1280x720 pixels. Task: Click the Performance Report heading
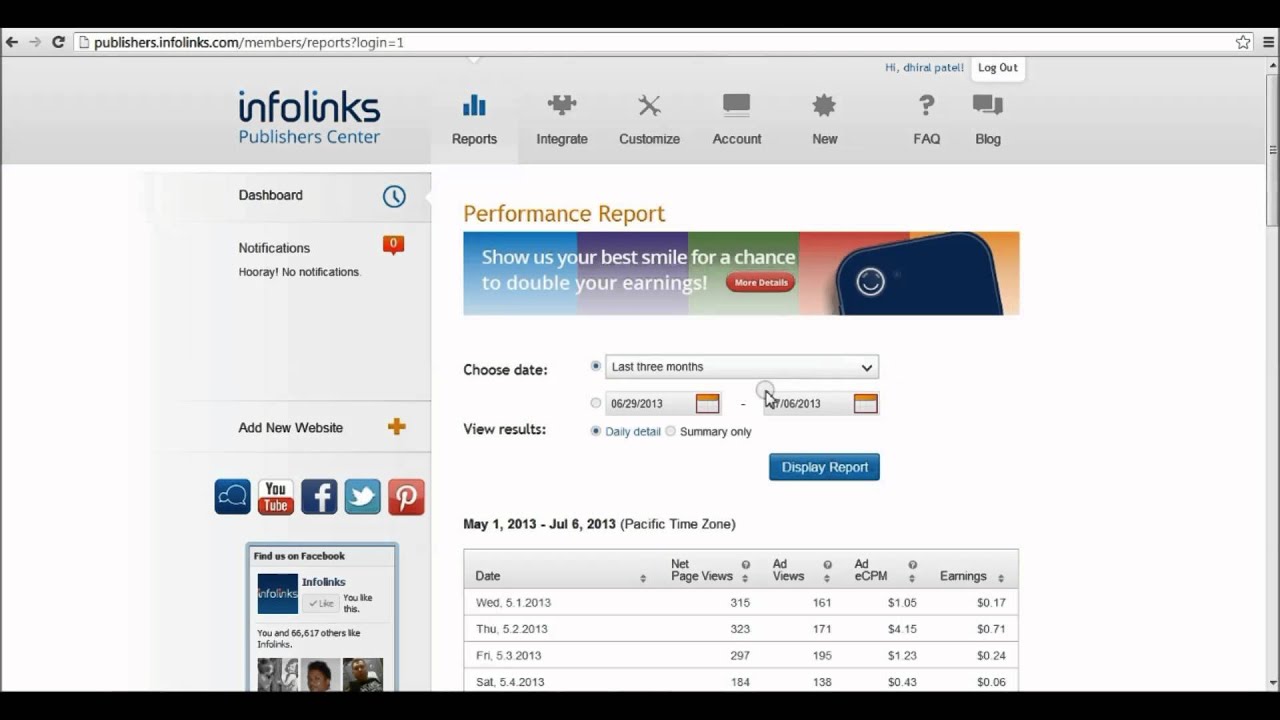564,214
